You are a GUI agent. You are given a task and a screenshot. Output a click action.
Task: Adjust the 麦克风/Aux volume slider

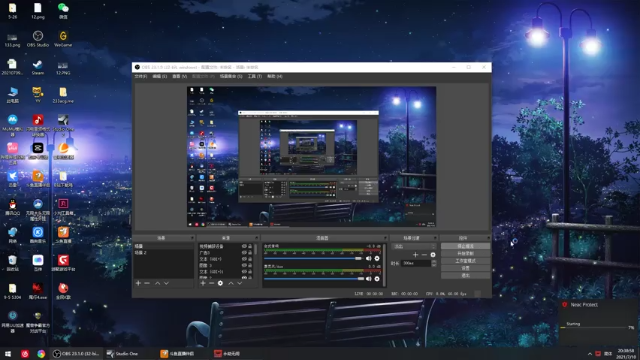(x=314, y=279)
